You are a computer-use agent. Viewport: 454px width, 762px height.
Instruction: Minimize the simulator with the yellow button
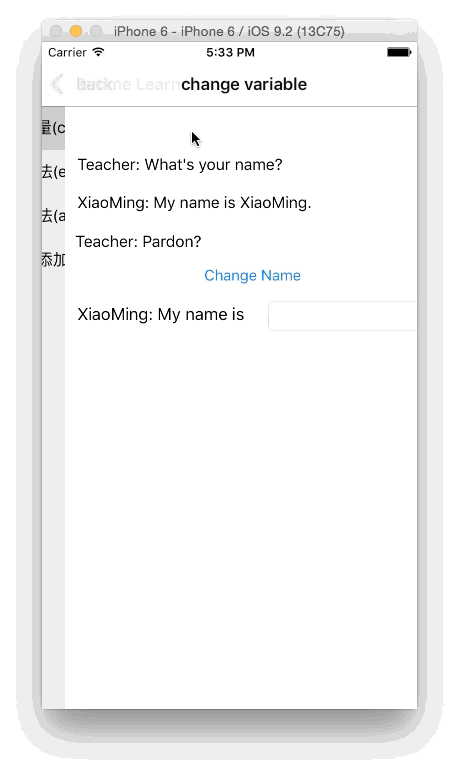[x=76, y=31]
